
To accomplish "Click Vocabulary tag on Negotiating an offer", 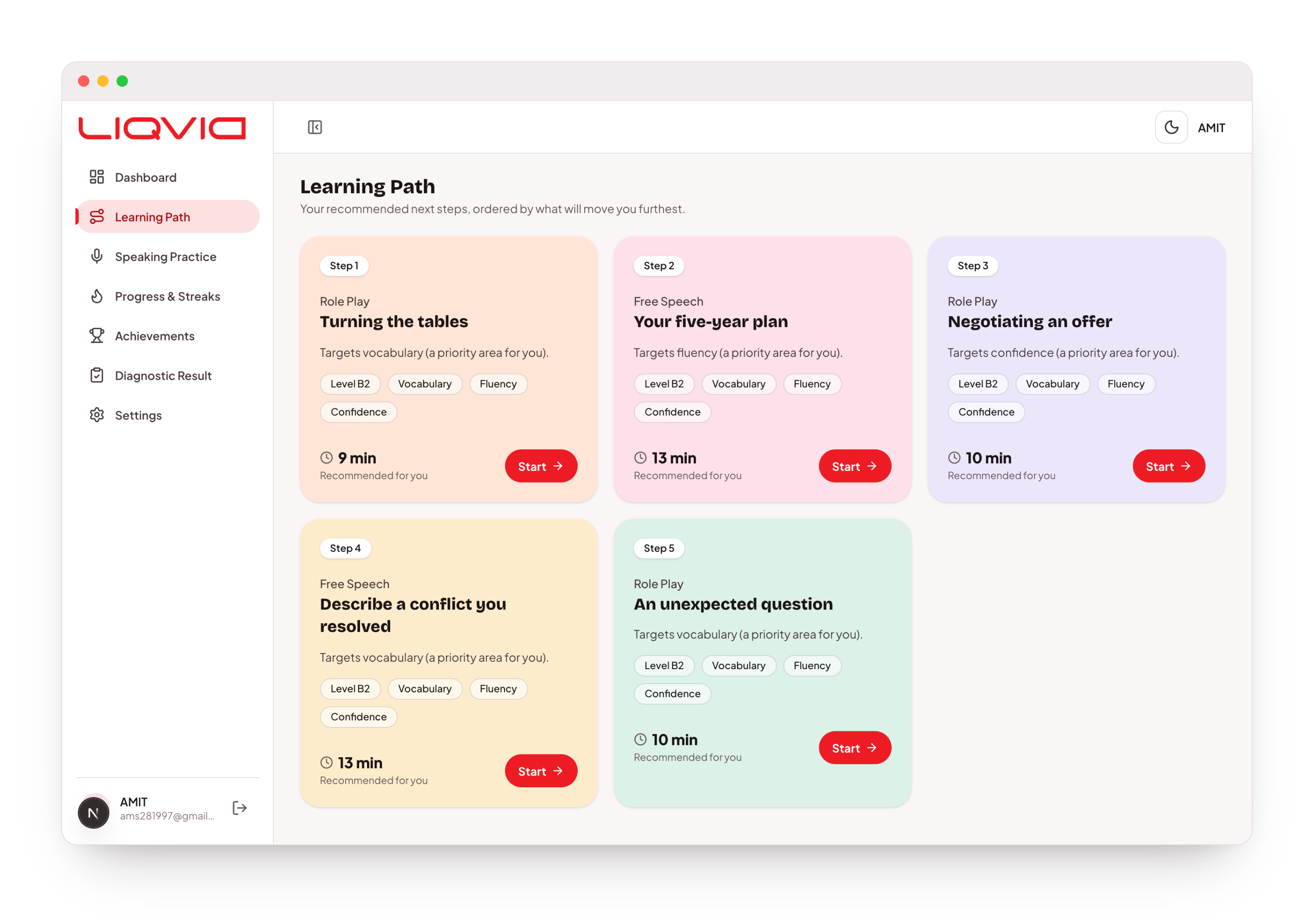I will pos(1053,384).
